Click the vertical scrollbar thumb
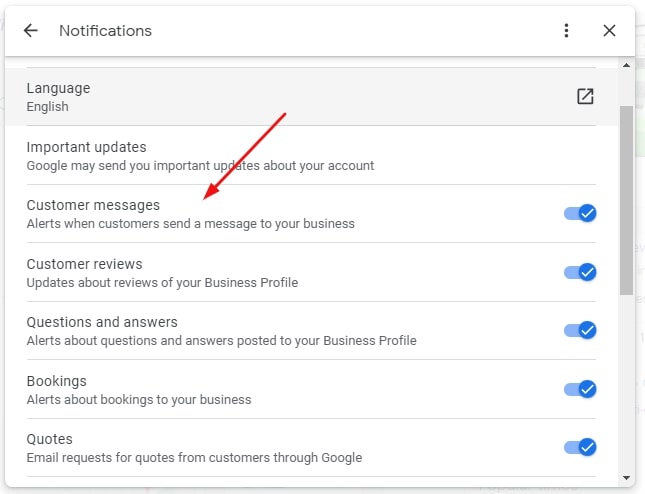This screenshot has width=645, height=494. (x=626, y=200)
